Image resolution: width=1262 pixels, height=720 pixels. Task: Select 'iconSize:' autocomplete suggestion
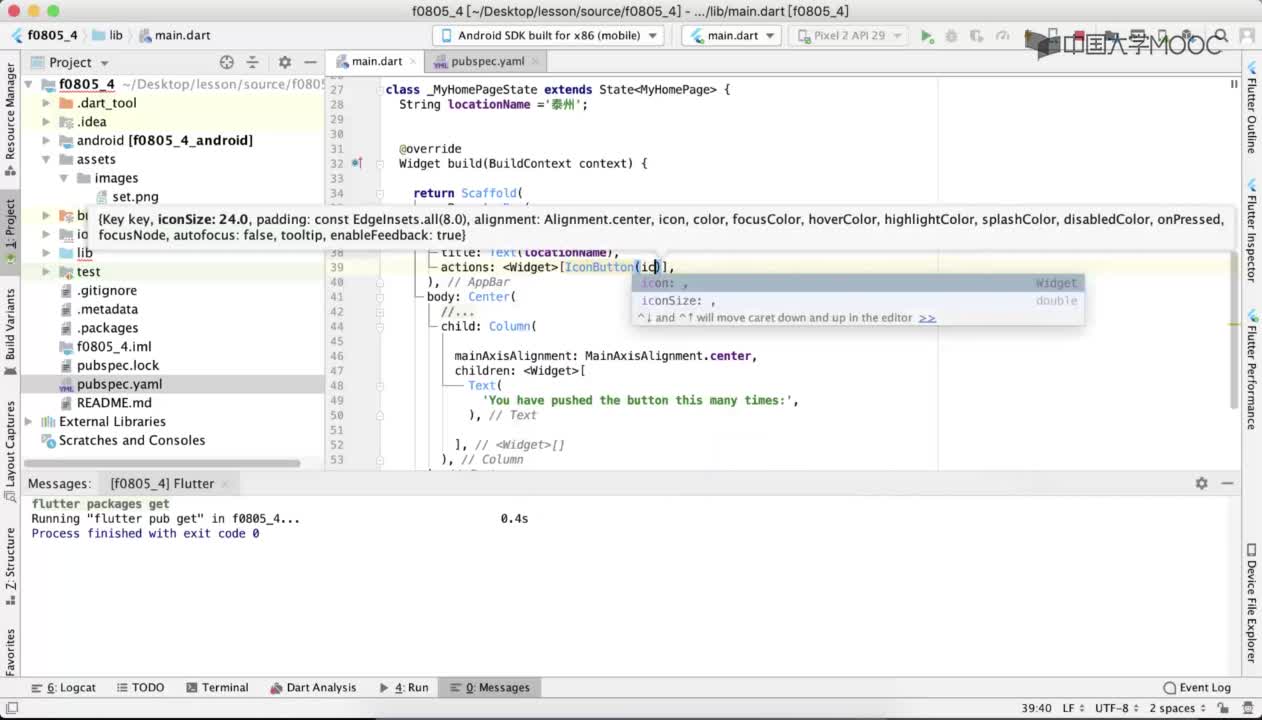coord(859,300)
